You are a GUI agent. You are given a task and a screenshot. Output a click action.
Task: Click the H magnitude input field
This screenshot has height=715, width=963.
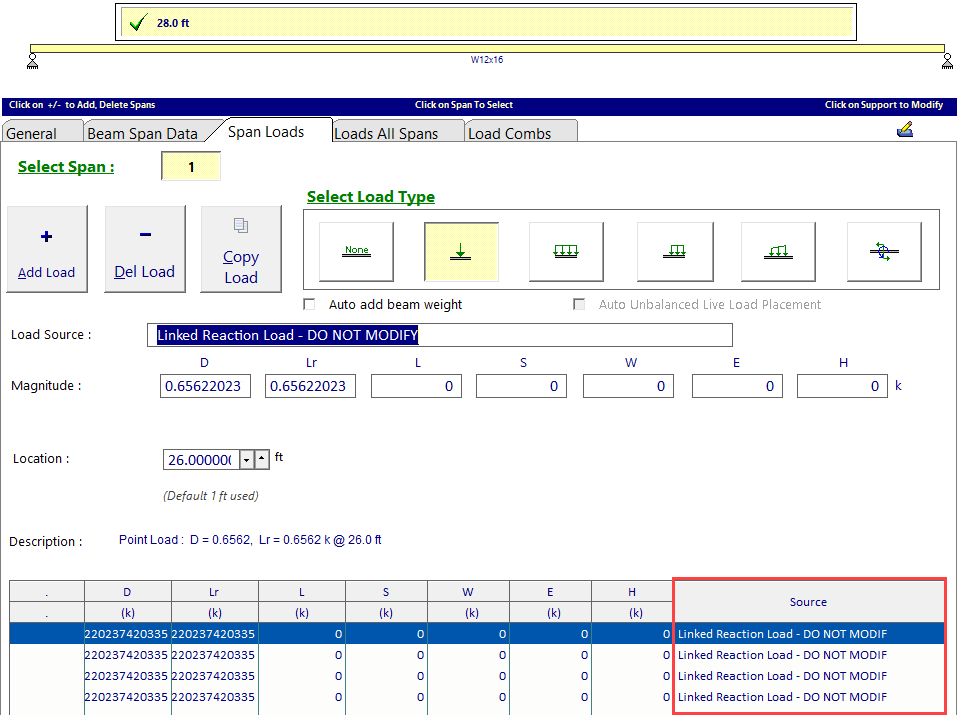click(842, 386)
